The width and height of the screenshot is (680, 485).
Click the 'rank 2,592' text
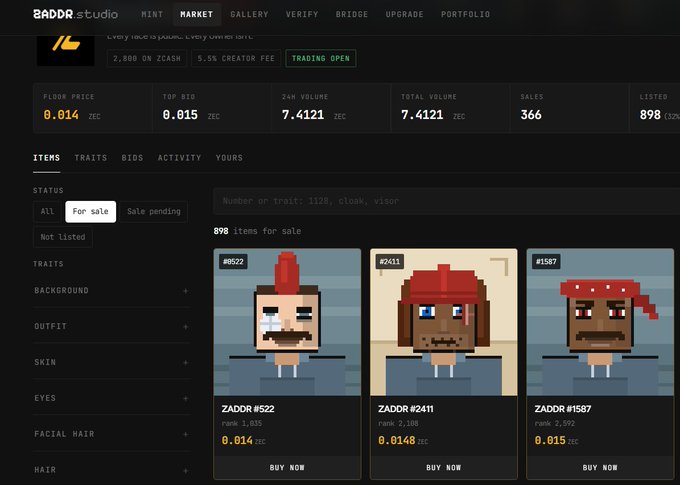(x=555, y=423)
